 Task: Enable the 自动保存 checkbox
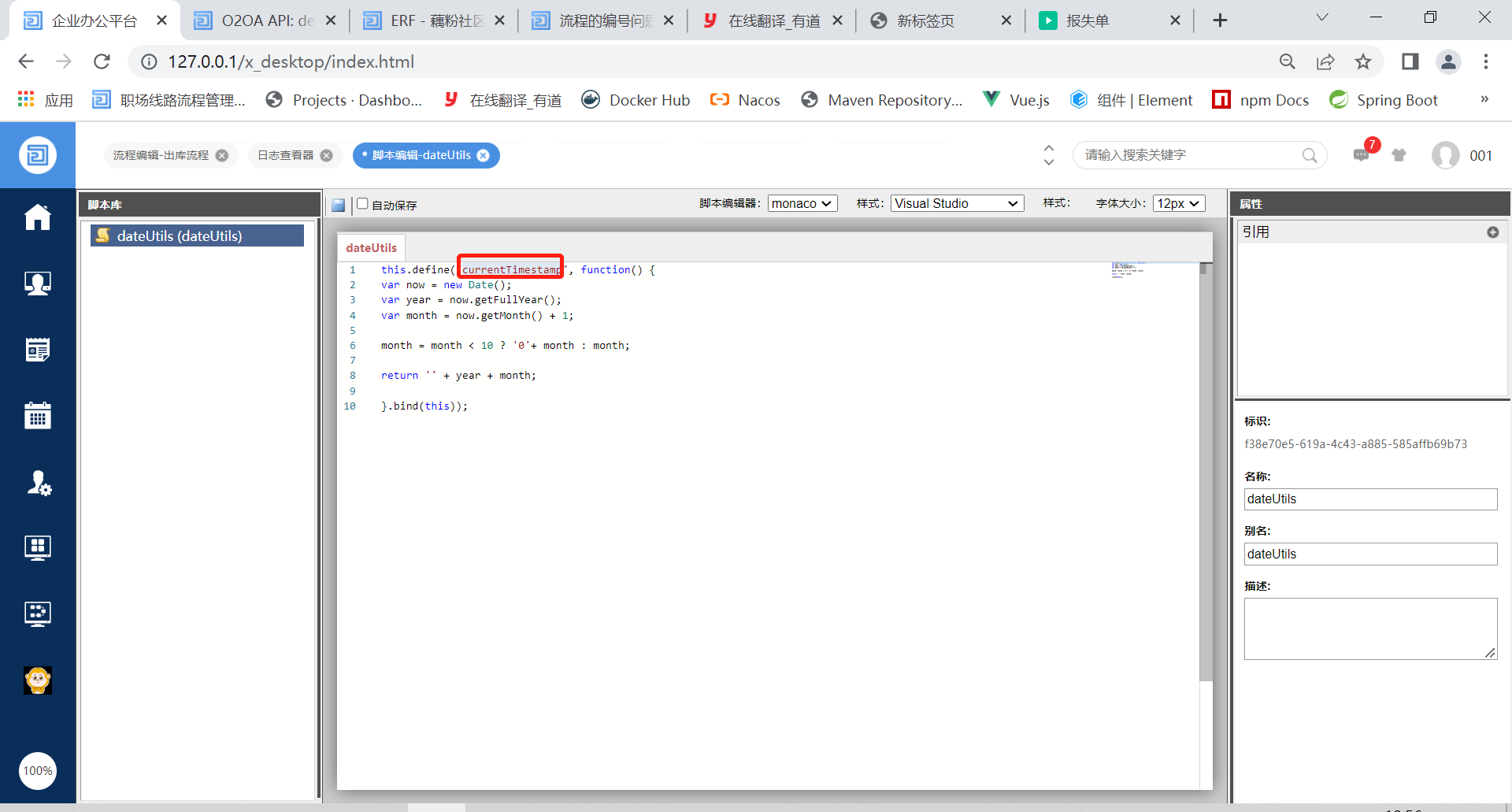coord(363,204)
